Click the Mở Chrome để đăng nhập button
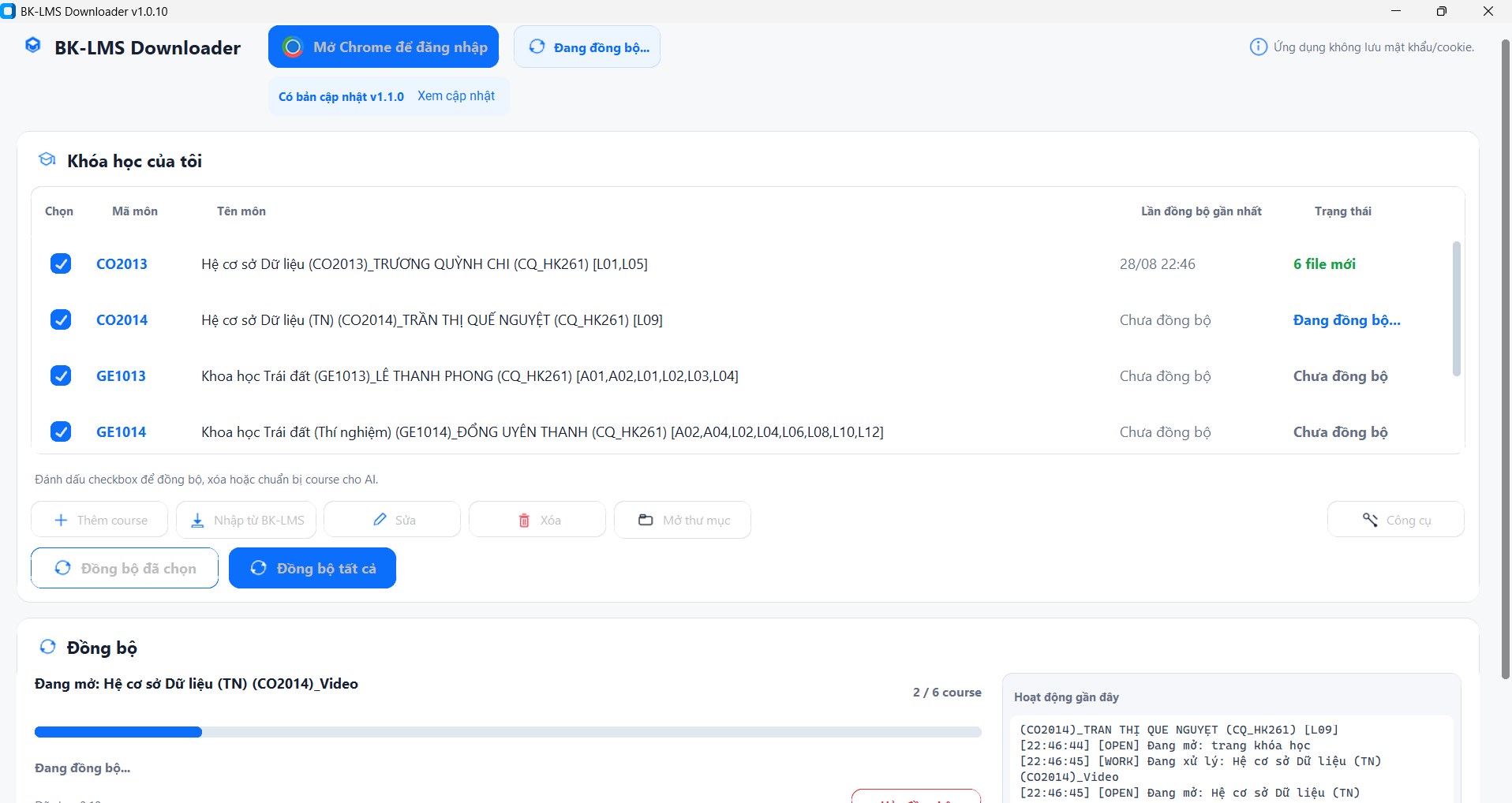This screenshot has width=1512, height=803. click(x=384, y=47)
